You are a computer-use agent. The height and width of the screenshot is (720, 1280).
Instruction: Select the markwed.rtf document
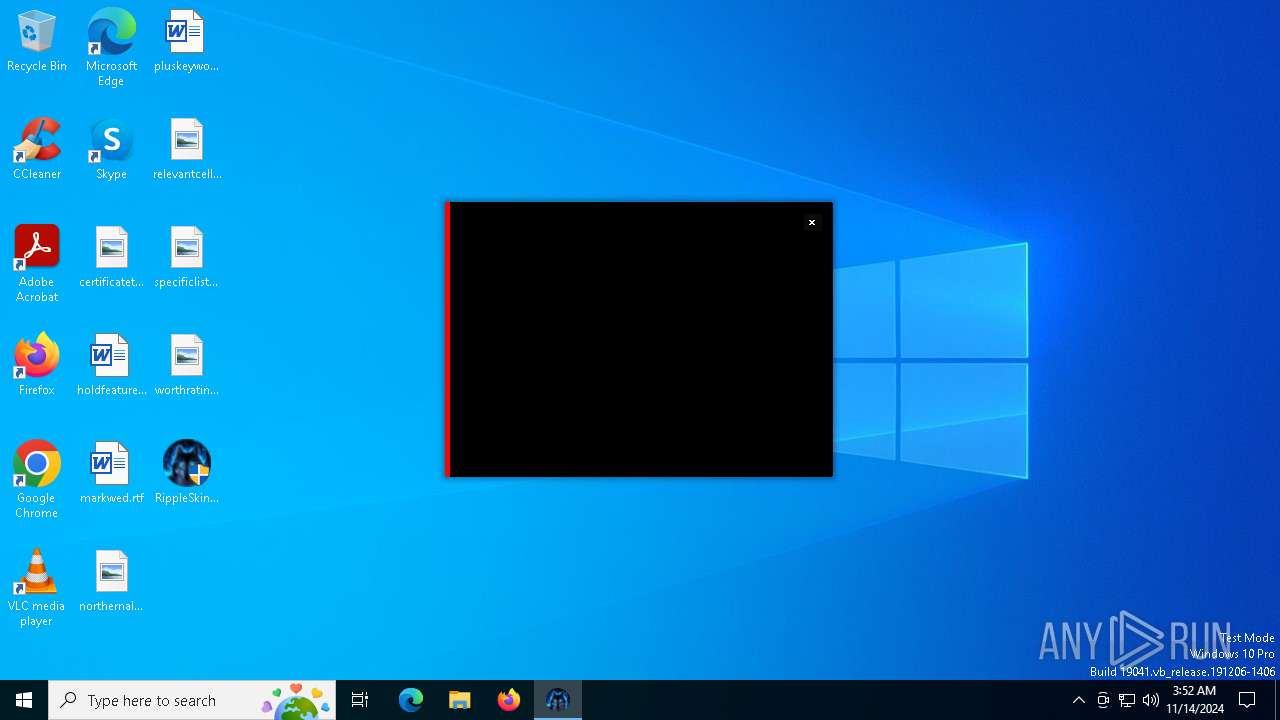pyautogui.click(x=111, y=474)
